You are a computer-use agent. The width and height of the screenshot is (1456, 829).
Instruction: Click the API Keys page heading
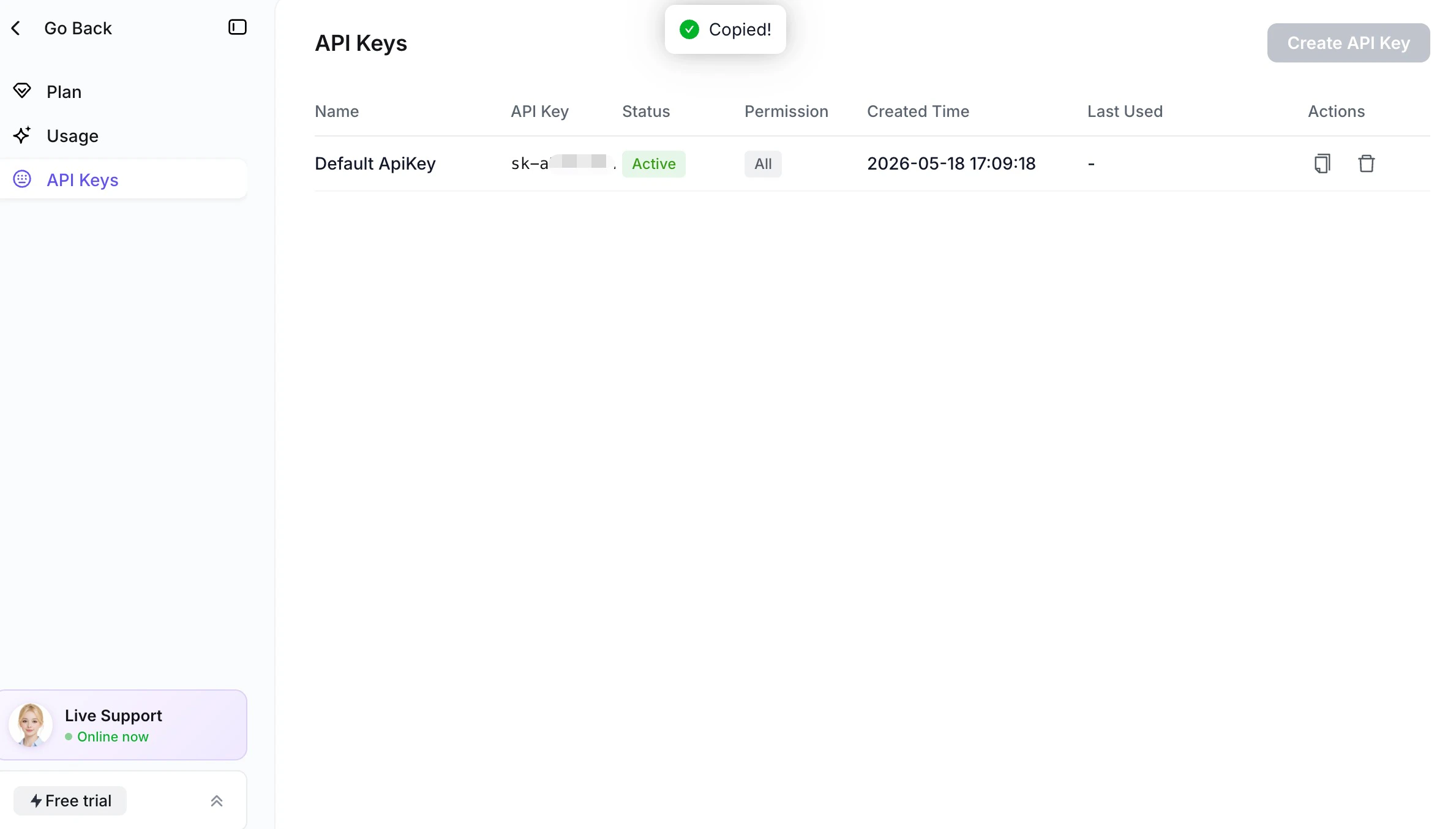(x=361, y=43)
